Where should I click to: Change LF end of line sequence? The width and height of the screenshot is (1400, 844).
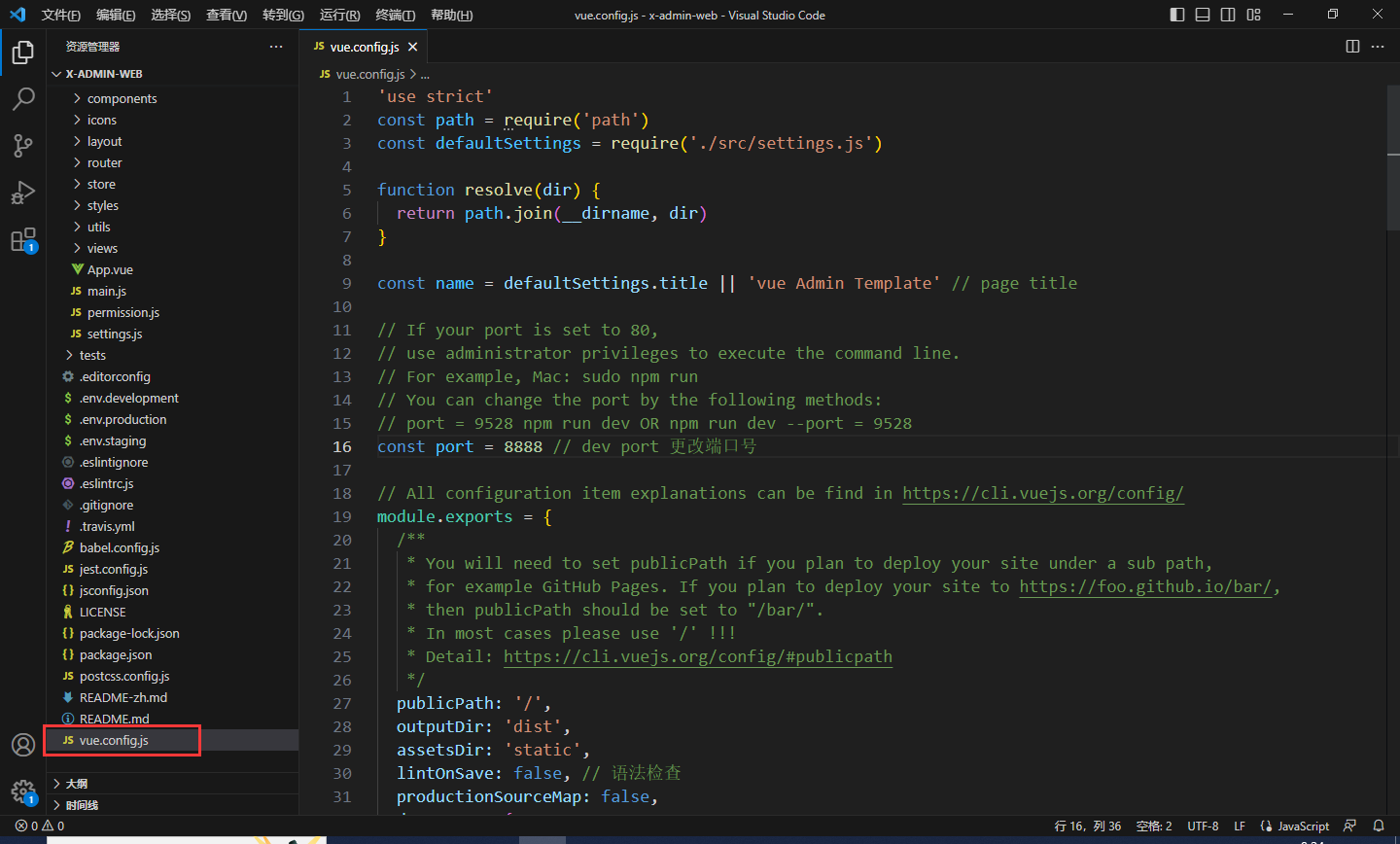click(1240, 826)
